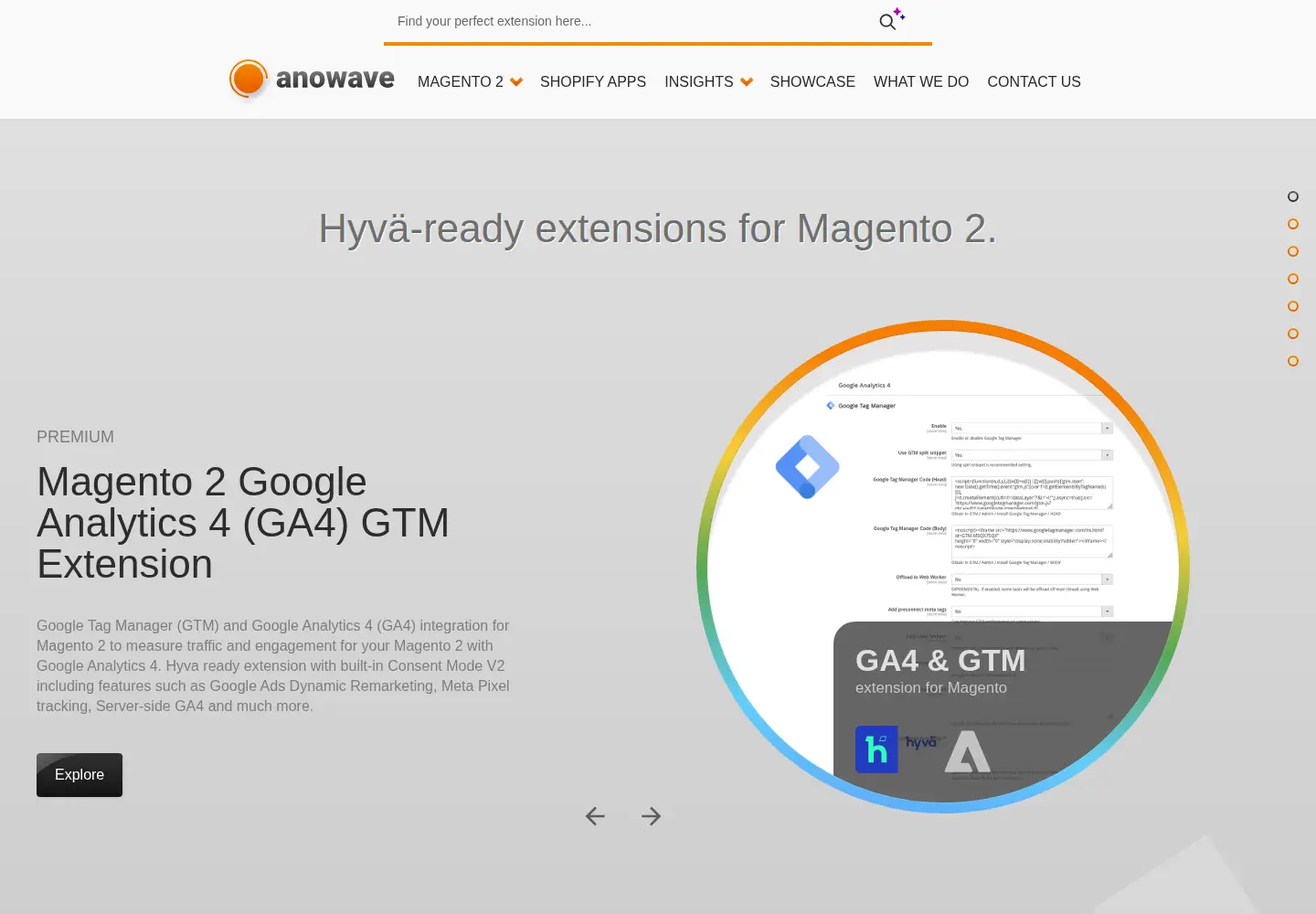
Task: Open the MAGENTO 2 menu item
Action: coord(461,82)
